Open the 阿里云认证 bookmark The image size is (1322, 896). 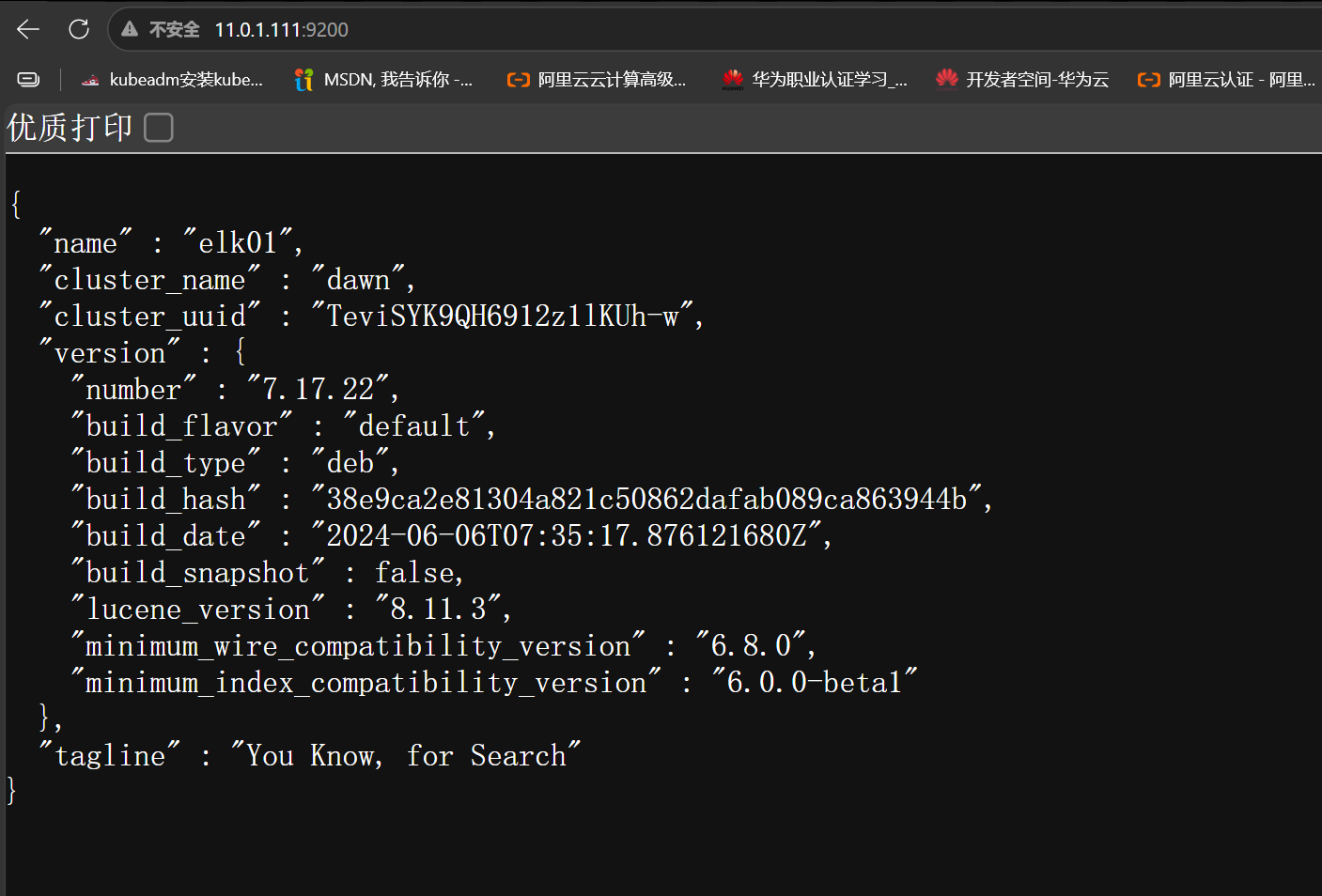pyautogui.click(x=1226, y=80)
